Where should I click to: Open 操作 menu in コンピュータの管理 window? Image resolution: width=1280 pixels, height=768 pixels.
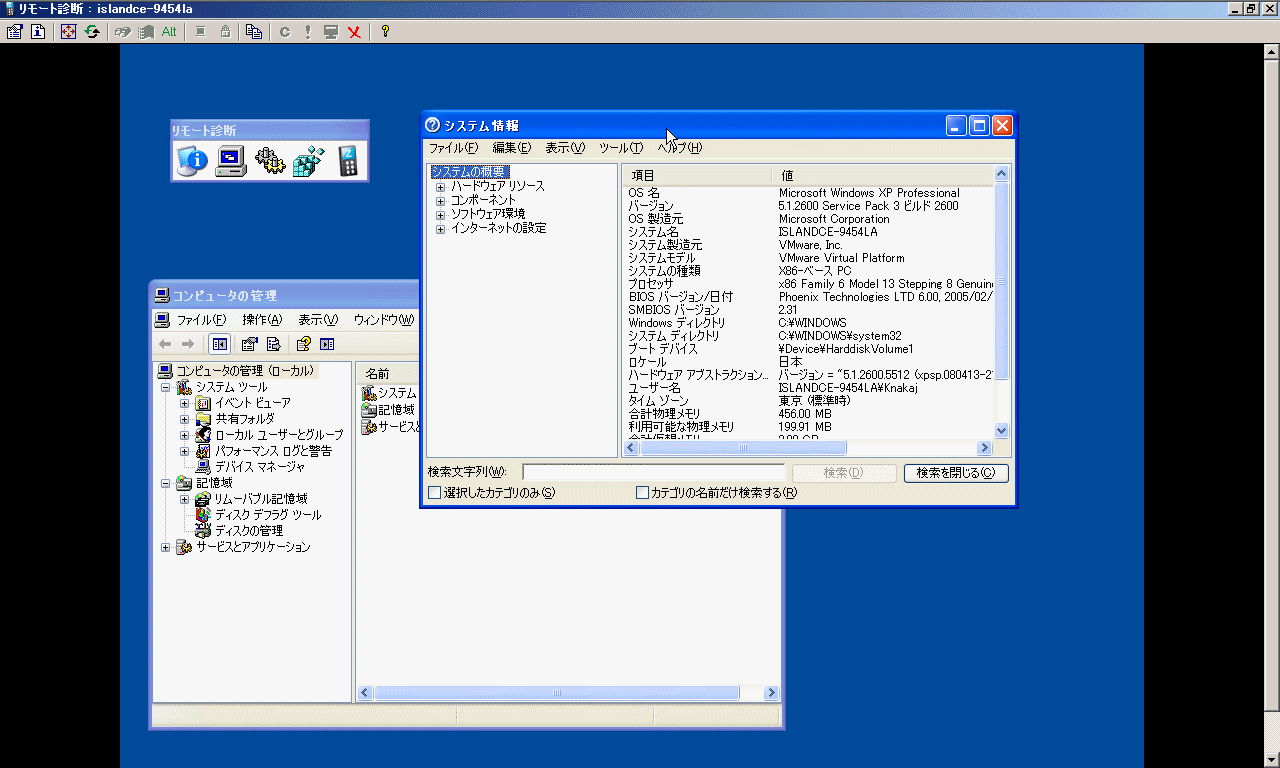click(262, 320)
